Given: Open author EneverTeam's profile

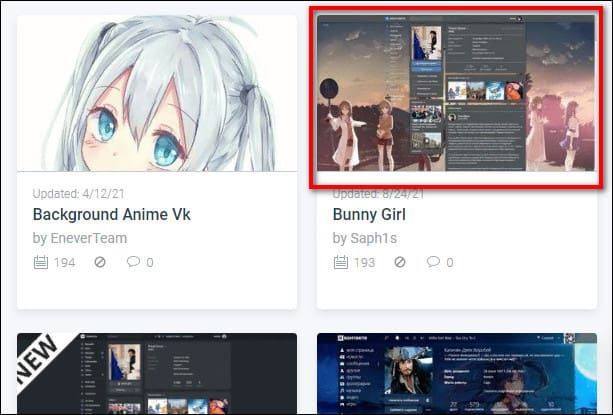Looking at the screenshot, I should point(89,238).
